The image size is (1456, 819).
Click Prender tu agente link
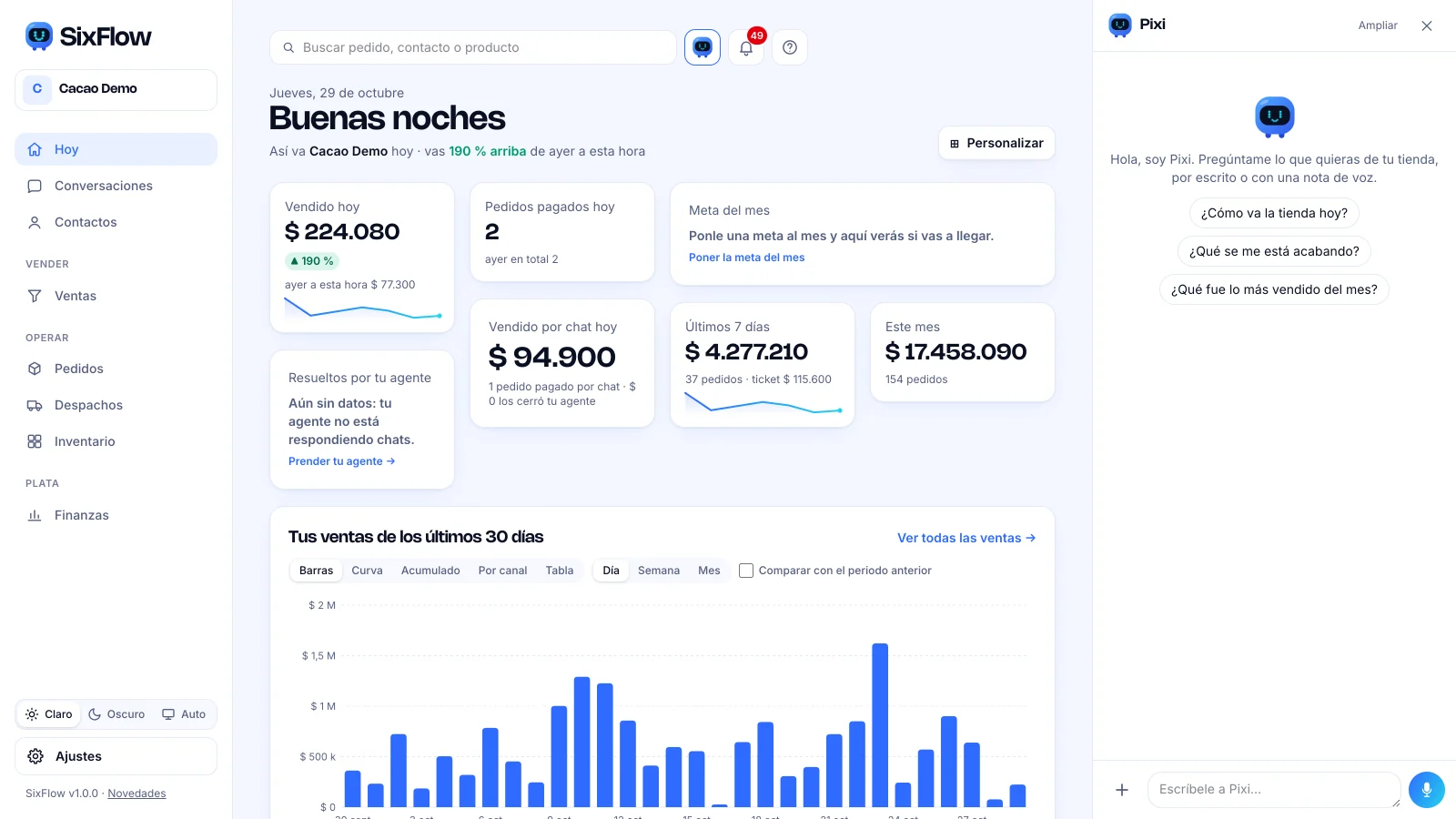pyautogui.click(x=341, y=461)
